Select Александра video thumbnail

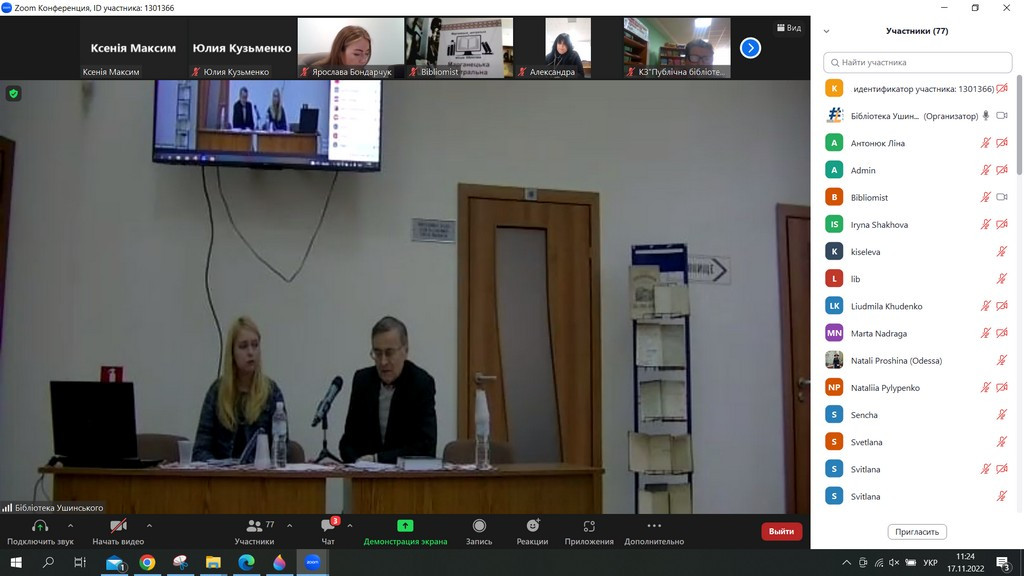click(568, 48)
